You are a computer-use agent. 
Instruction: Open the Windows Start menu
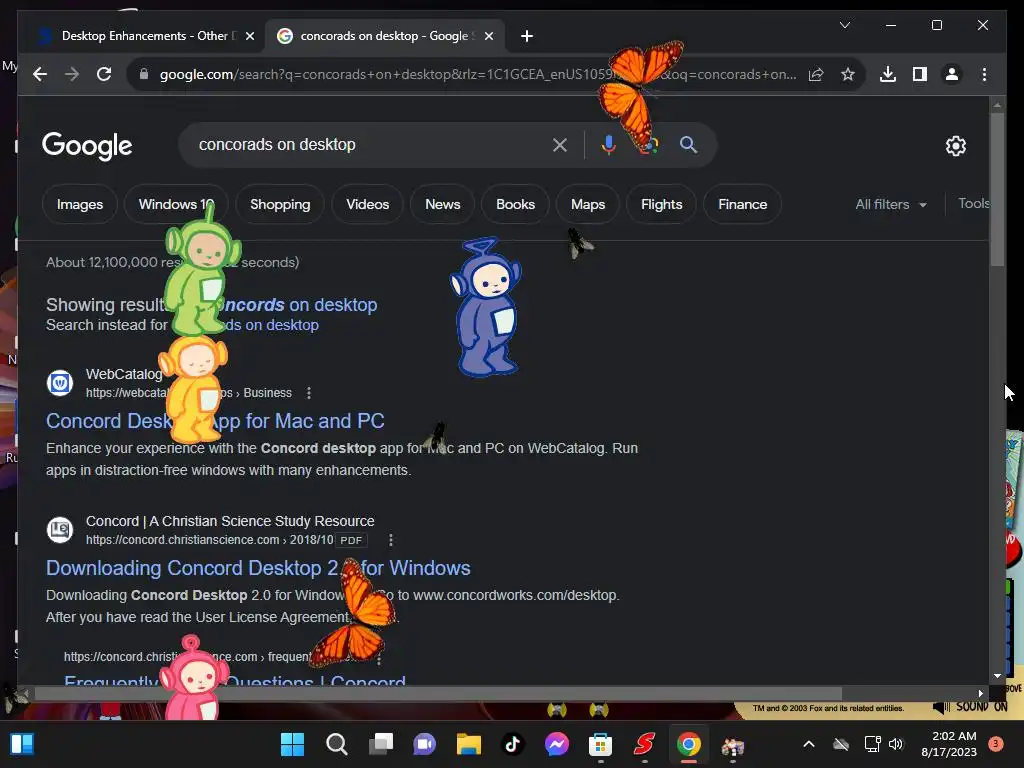(x=292, y=744)
